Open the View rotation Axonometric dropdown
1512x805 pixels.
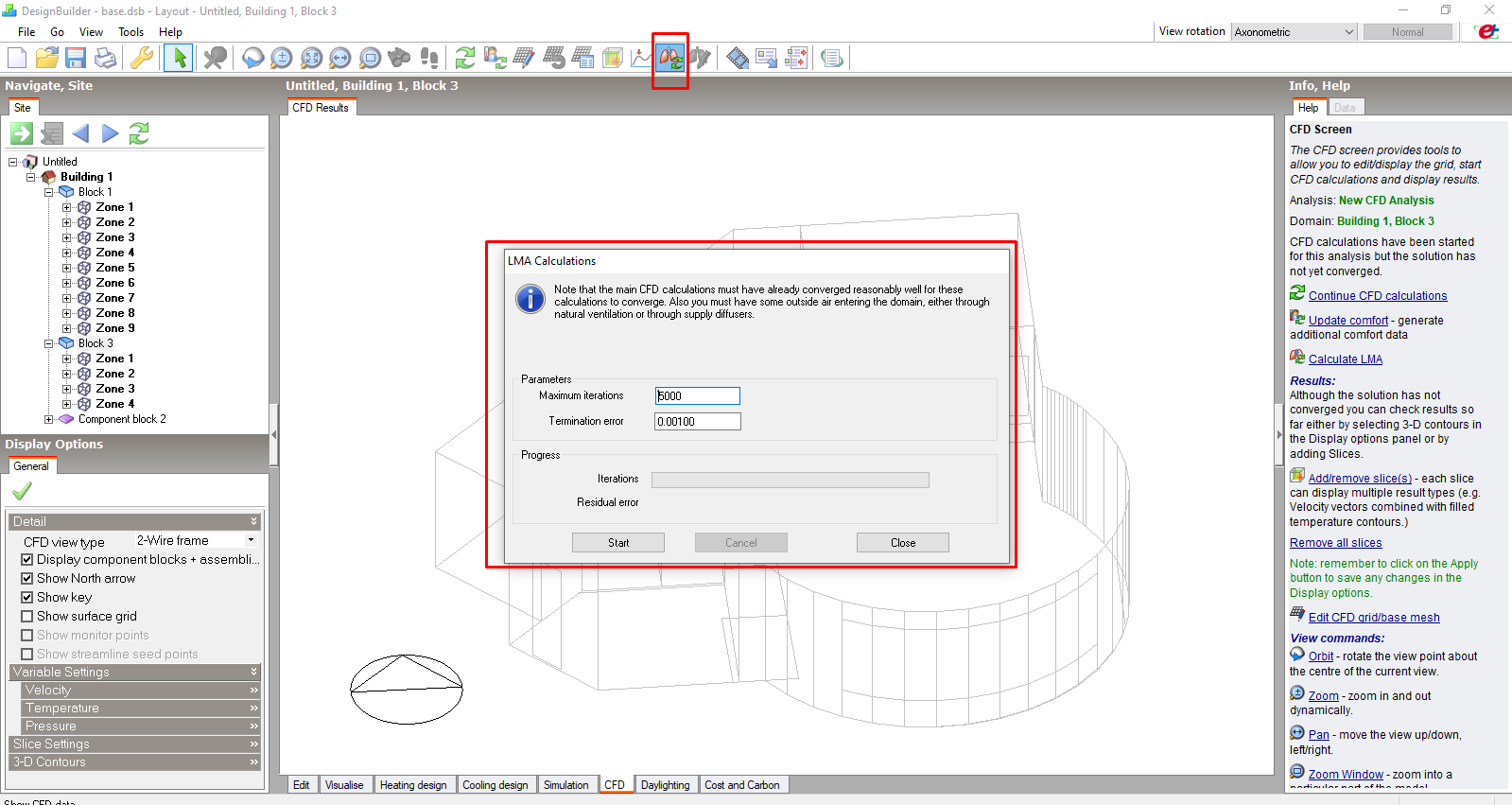pos(1295,32)
